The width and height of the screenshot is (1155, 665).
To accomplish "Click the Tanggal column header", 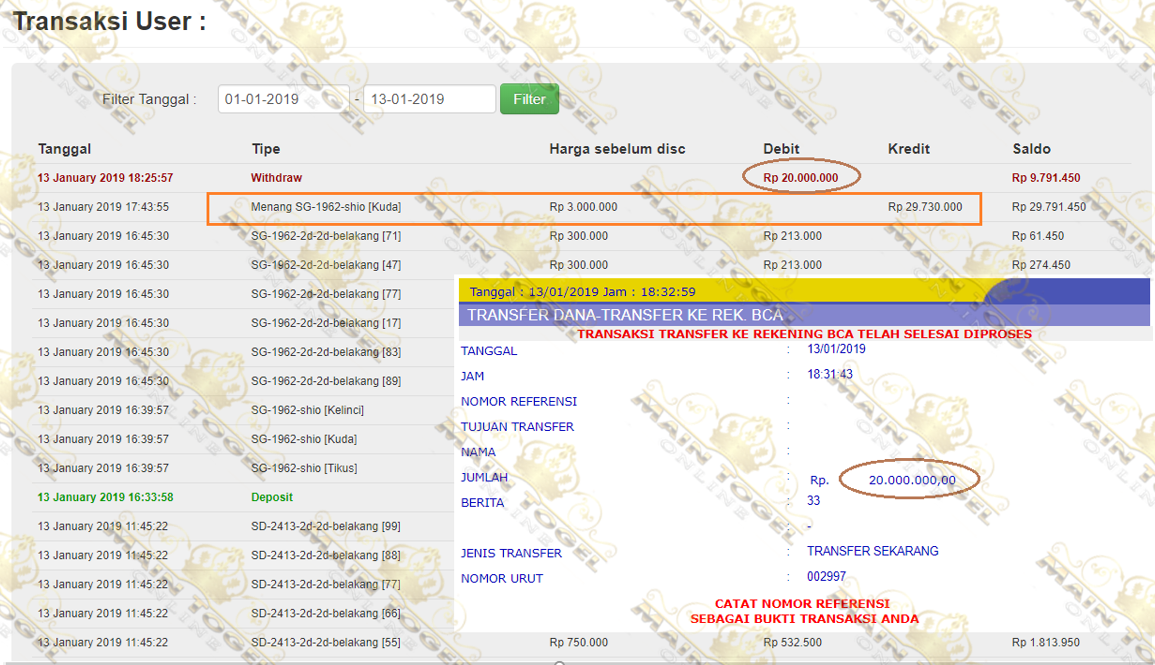I will pyautogui.click(x=65, y=149).
